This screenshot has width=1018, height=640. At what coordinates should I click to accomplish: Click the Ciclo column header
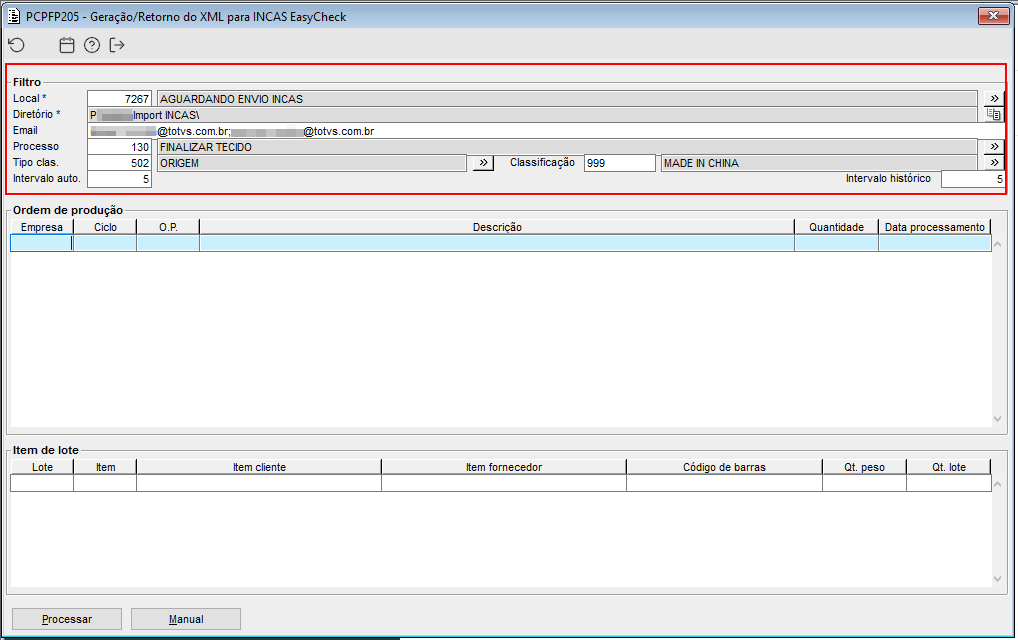105,227
